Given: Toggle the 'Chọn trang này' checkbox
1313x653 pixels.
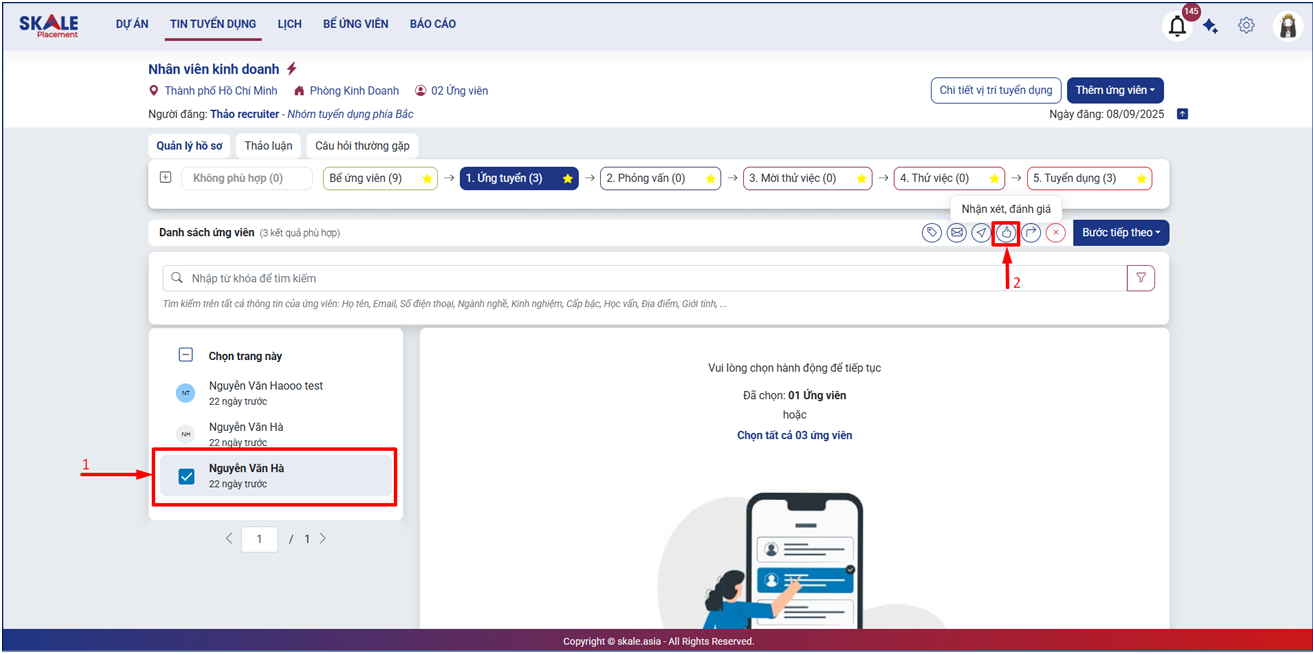Looking at the screenshot, I should 186,355.
